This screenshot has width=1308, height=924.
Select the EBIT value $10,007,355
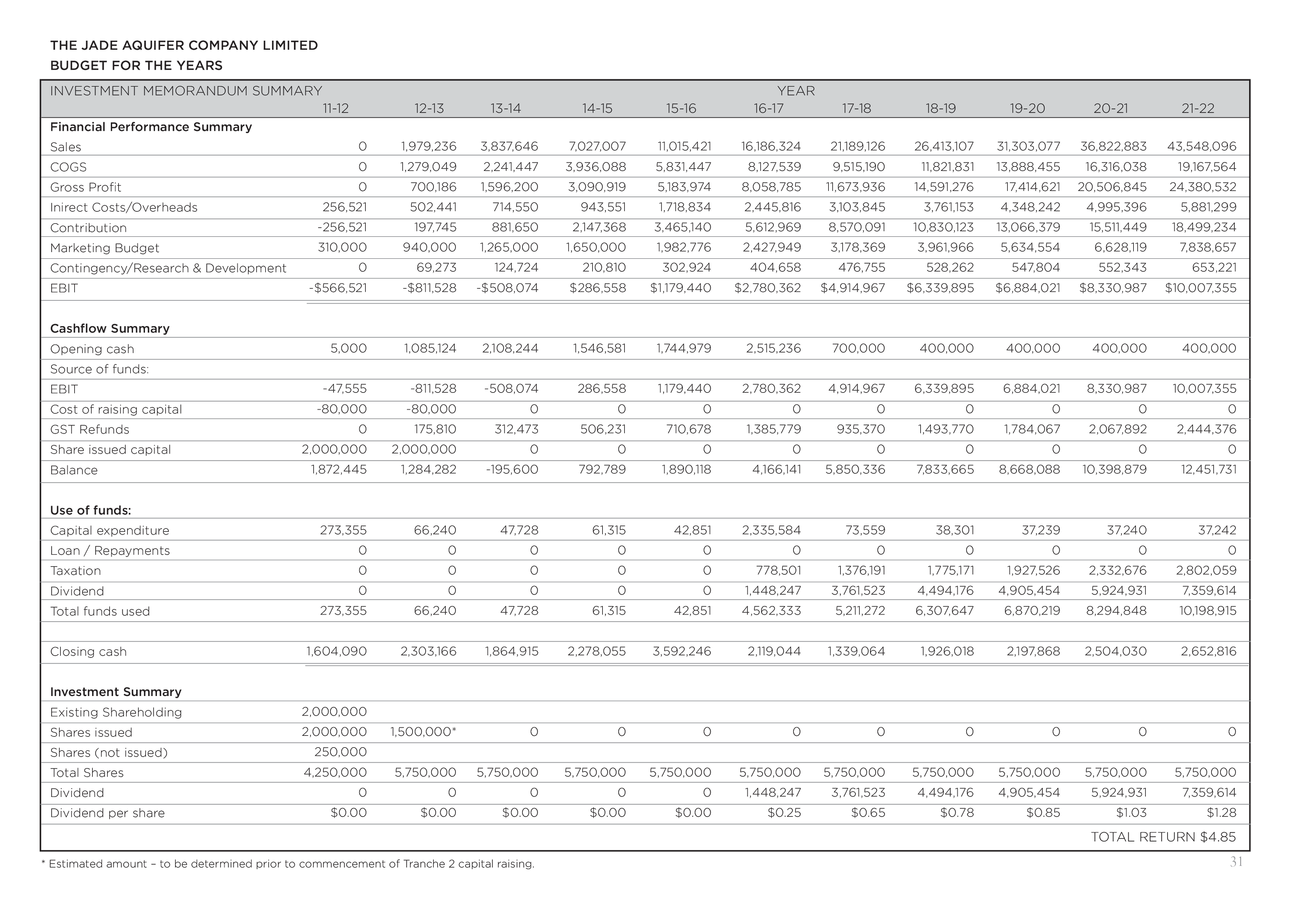click(1200, 288)
